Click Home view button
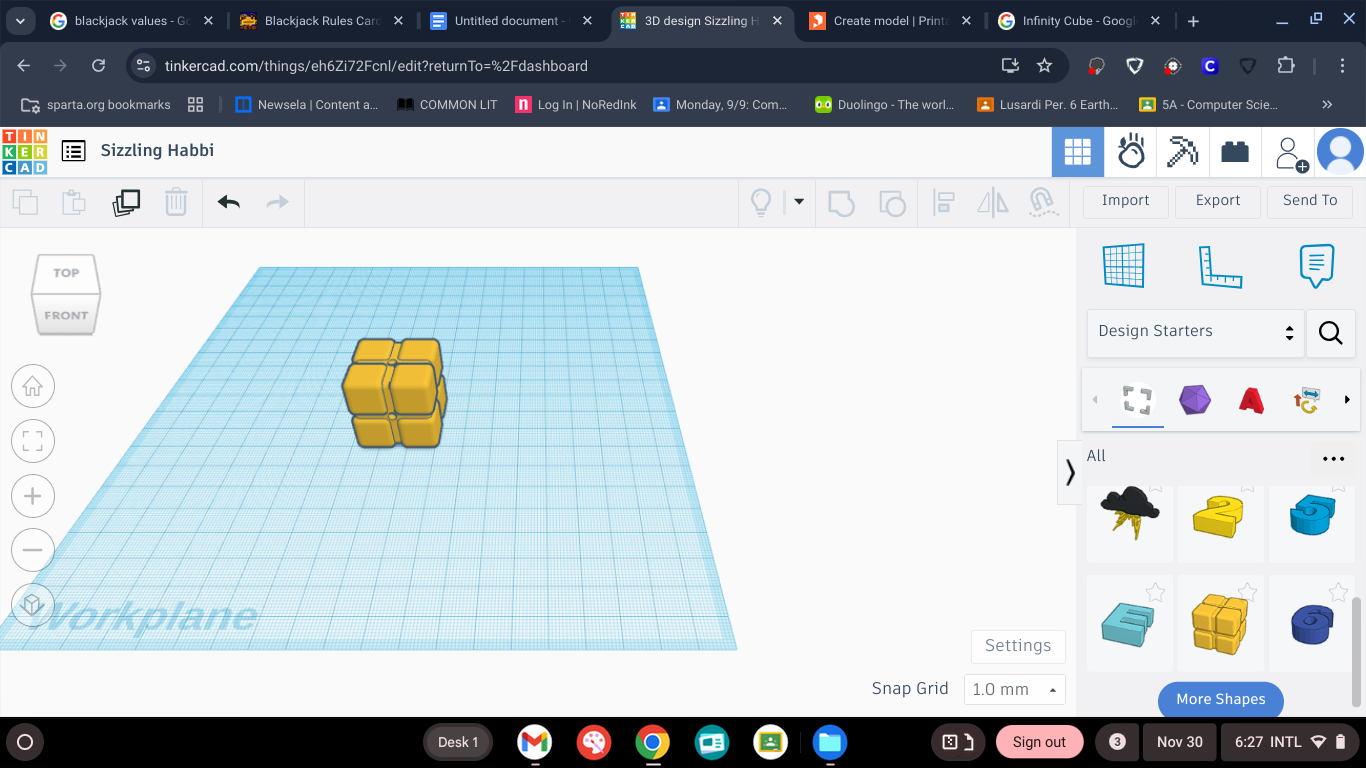The width and height of the screenshot is (1366, 768). point(33,386)
